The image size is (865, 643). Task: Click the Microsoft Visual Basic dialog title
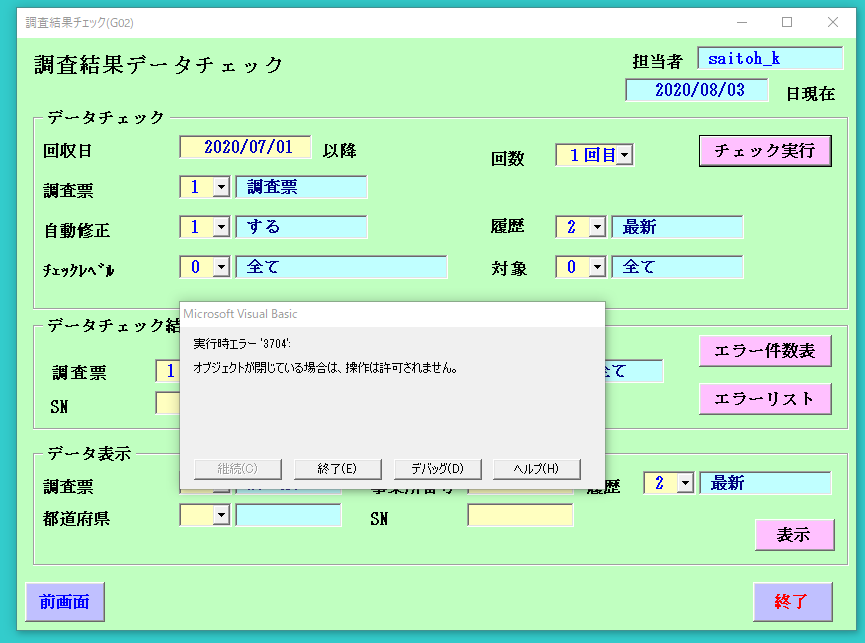click(240, 314)
